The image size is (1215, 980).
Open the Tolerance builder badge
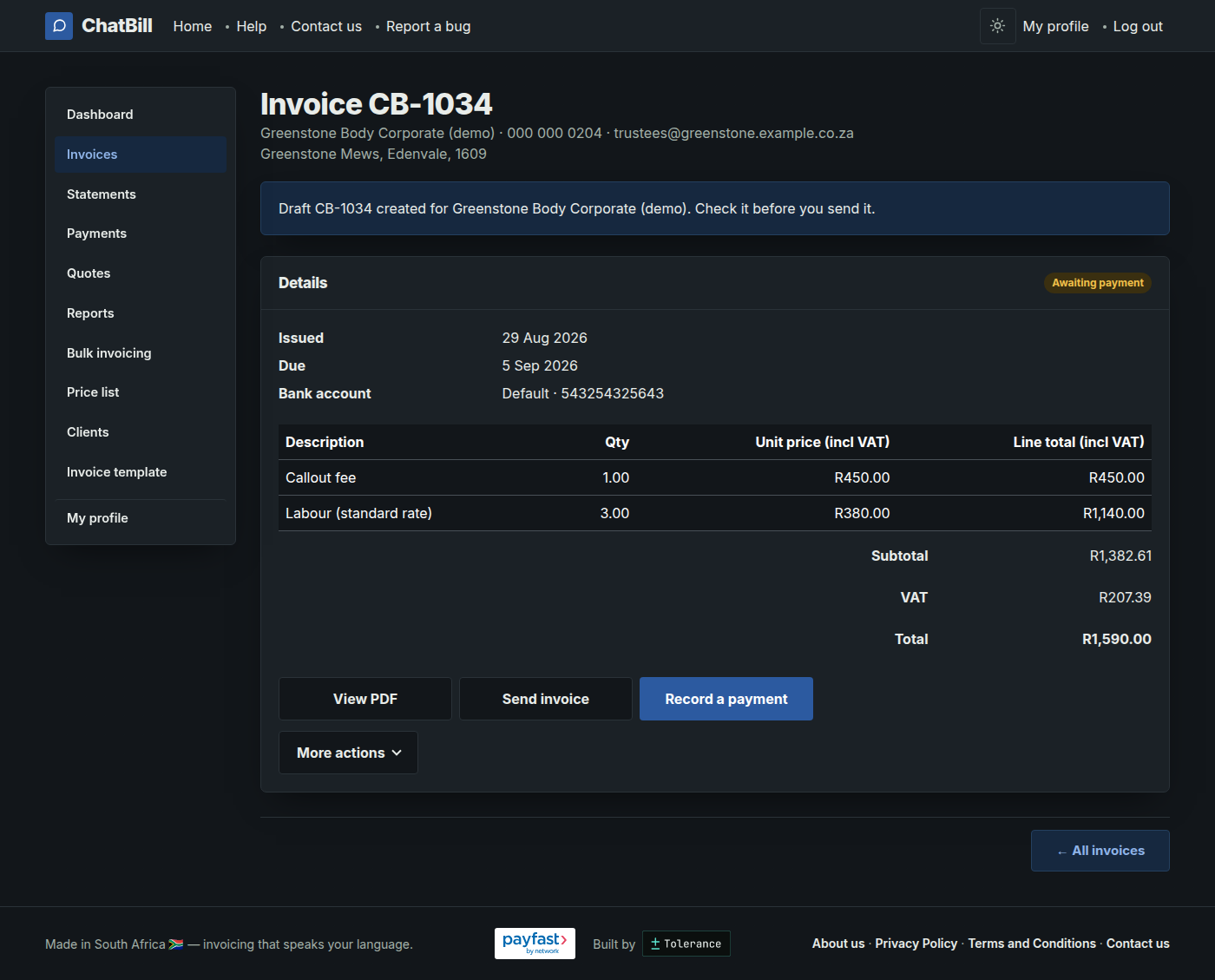pos(686,944)
